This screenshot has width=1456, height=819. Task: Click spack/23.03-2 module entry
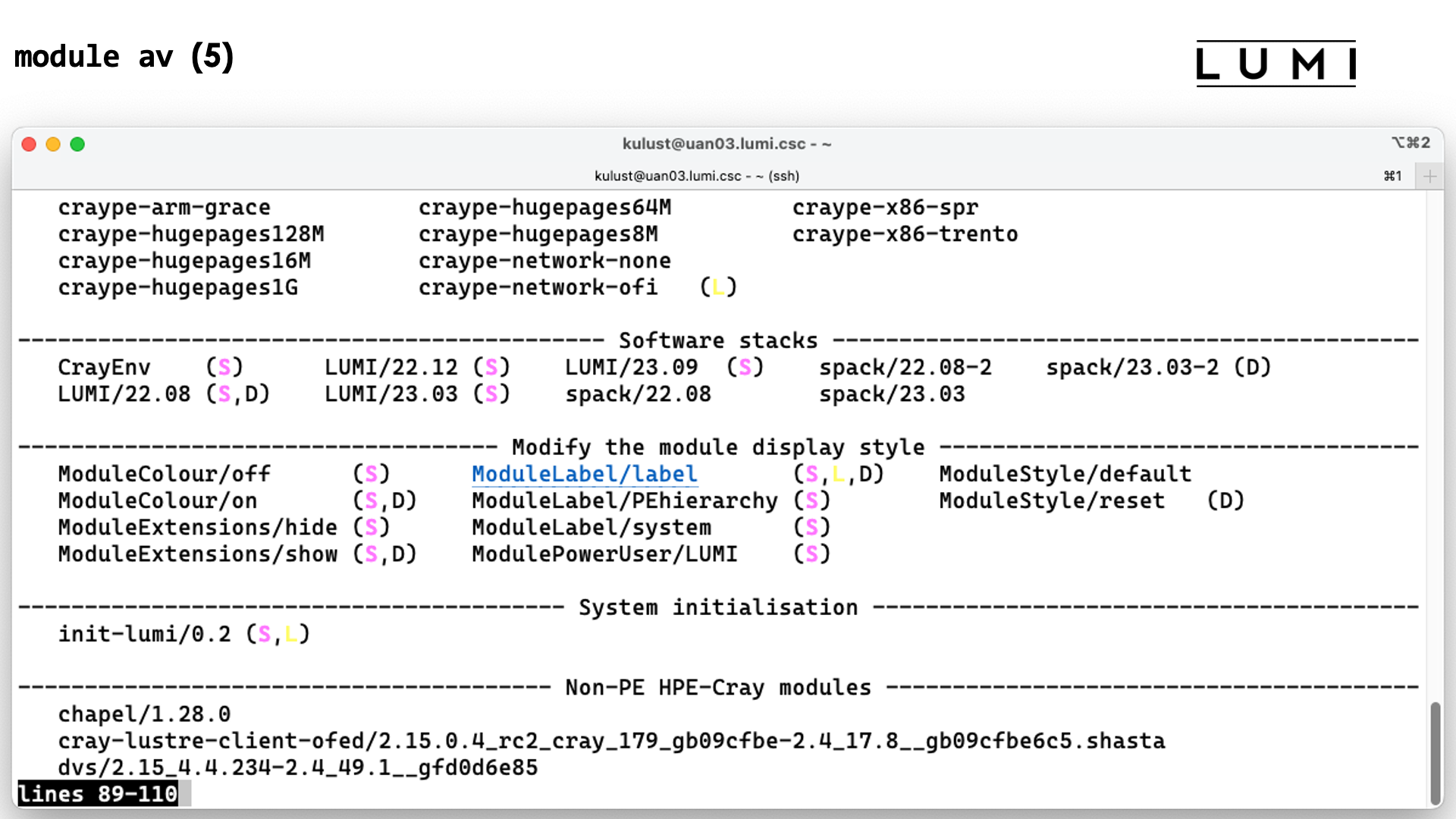tap(1132, 367)
